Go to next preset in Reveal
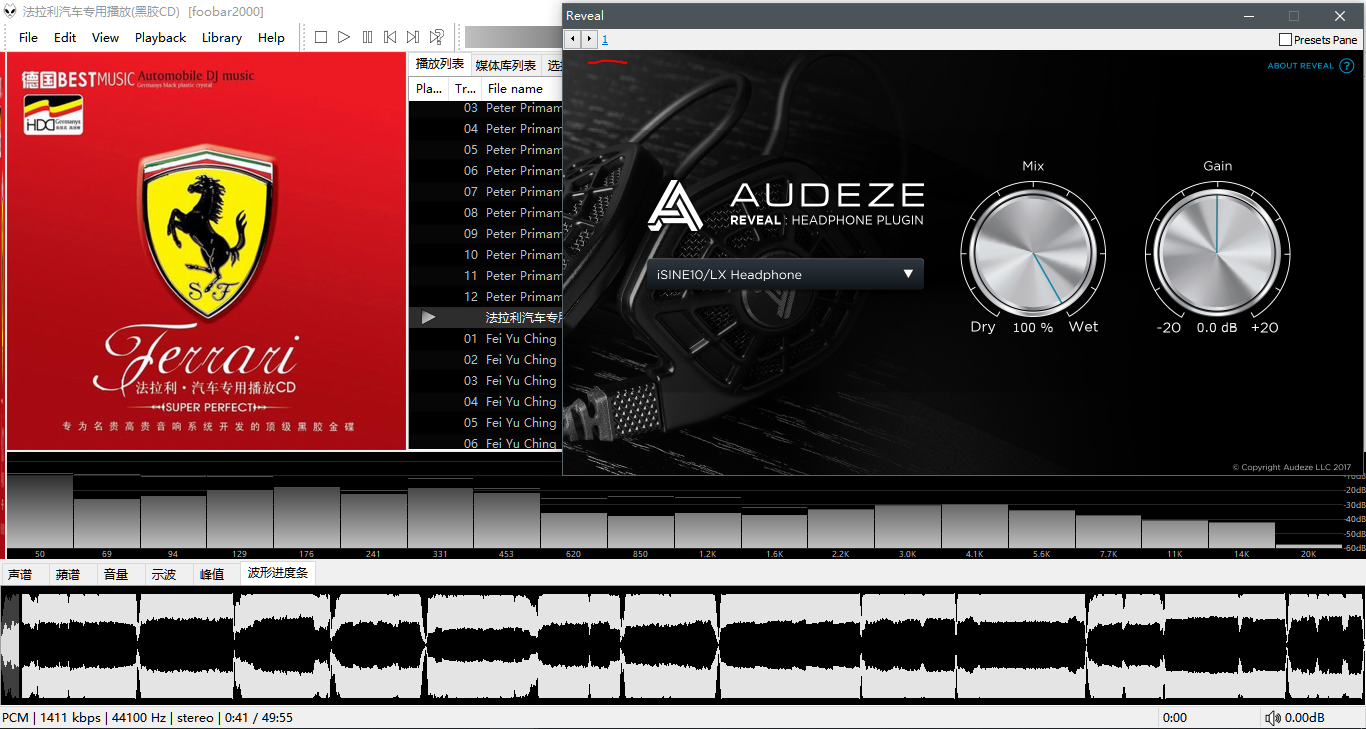This screenshot has width=1366, height=729. pos(589,39)
